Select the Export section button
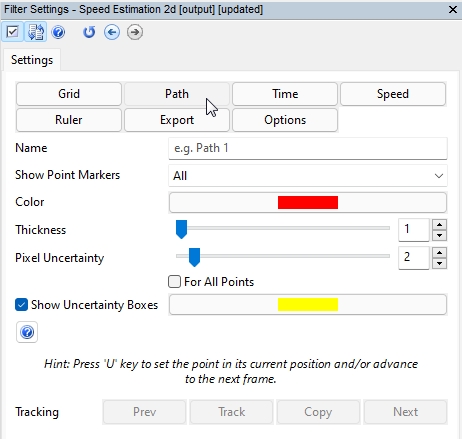The height and width of the screenshot is (439, 462). click(177, 120)
